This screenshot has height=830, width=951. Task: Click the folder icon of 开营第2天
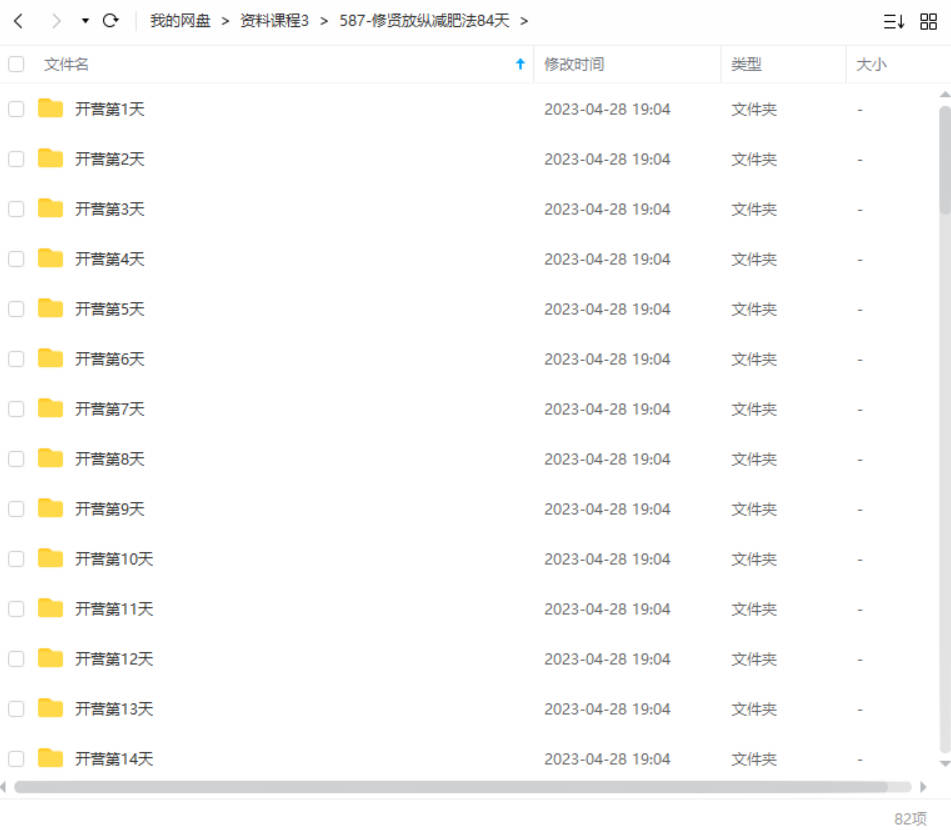pos(50,158)
